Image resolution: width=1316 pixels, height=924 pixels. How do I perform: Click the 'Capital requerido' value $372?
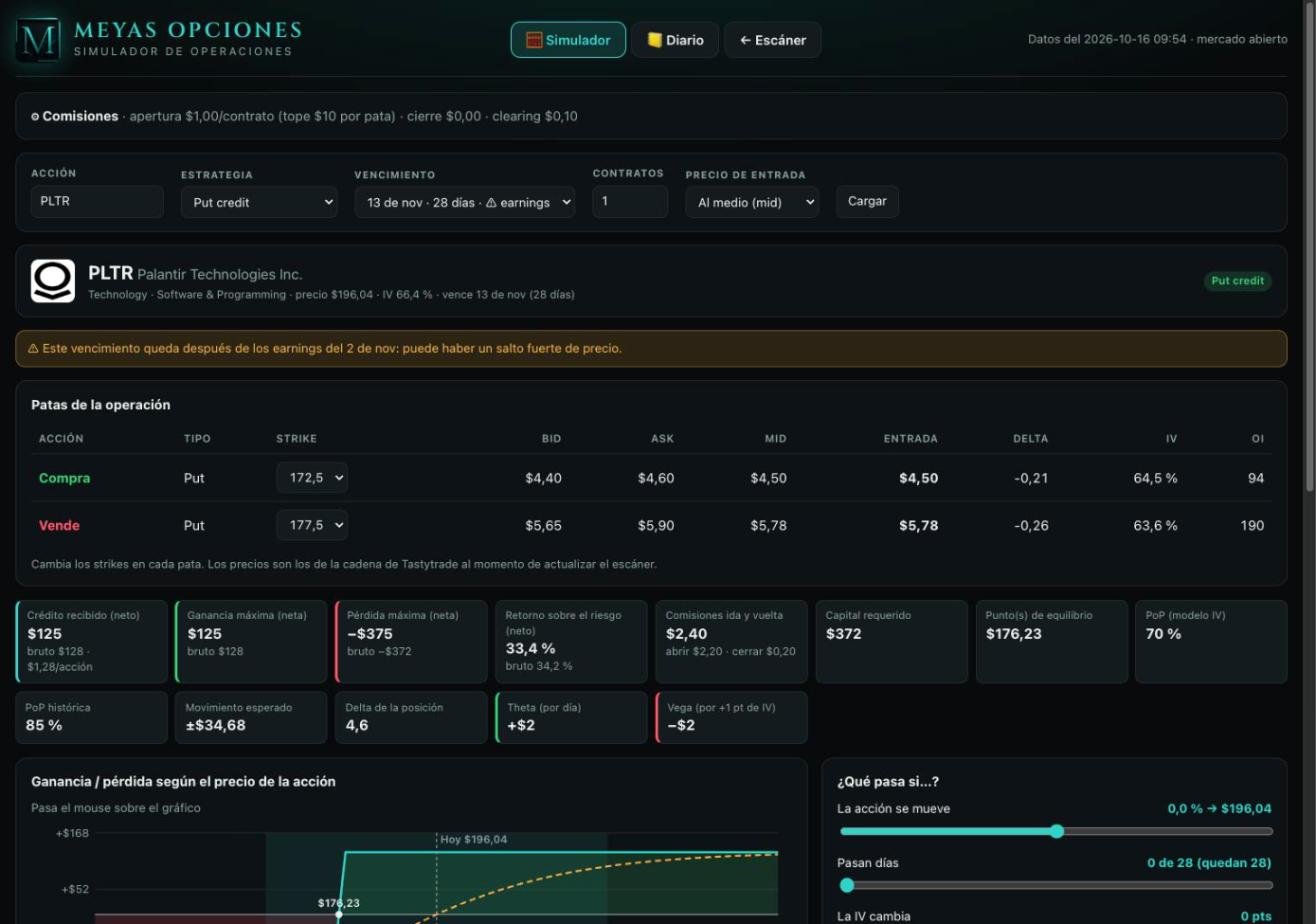pos(844,634)
